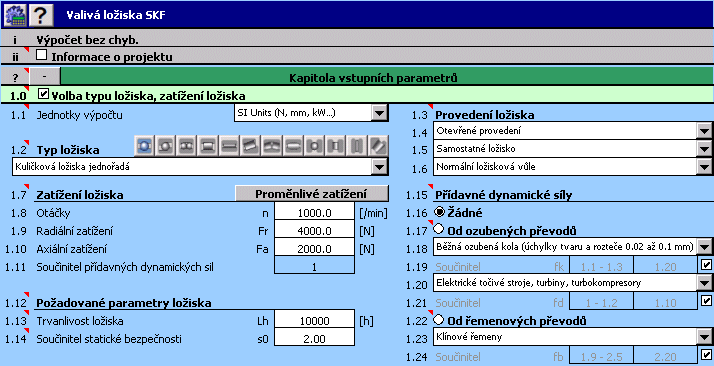
Task: Uncheck Volba typu ložiska section checkbox
Action: click(x=44, y=94)
